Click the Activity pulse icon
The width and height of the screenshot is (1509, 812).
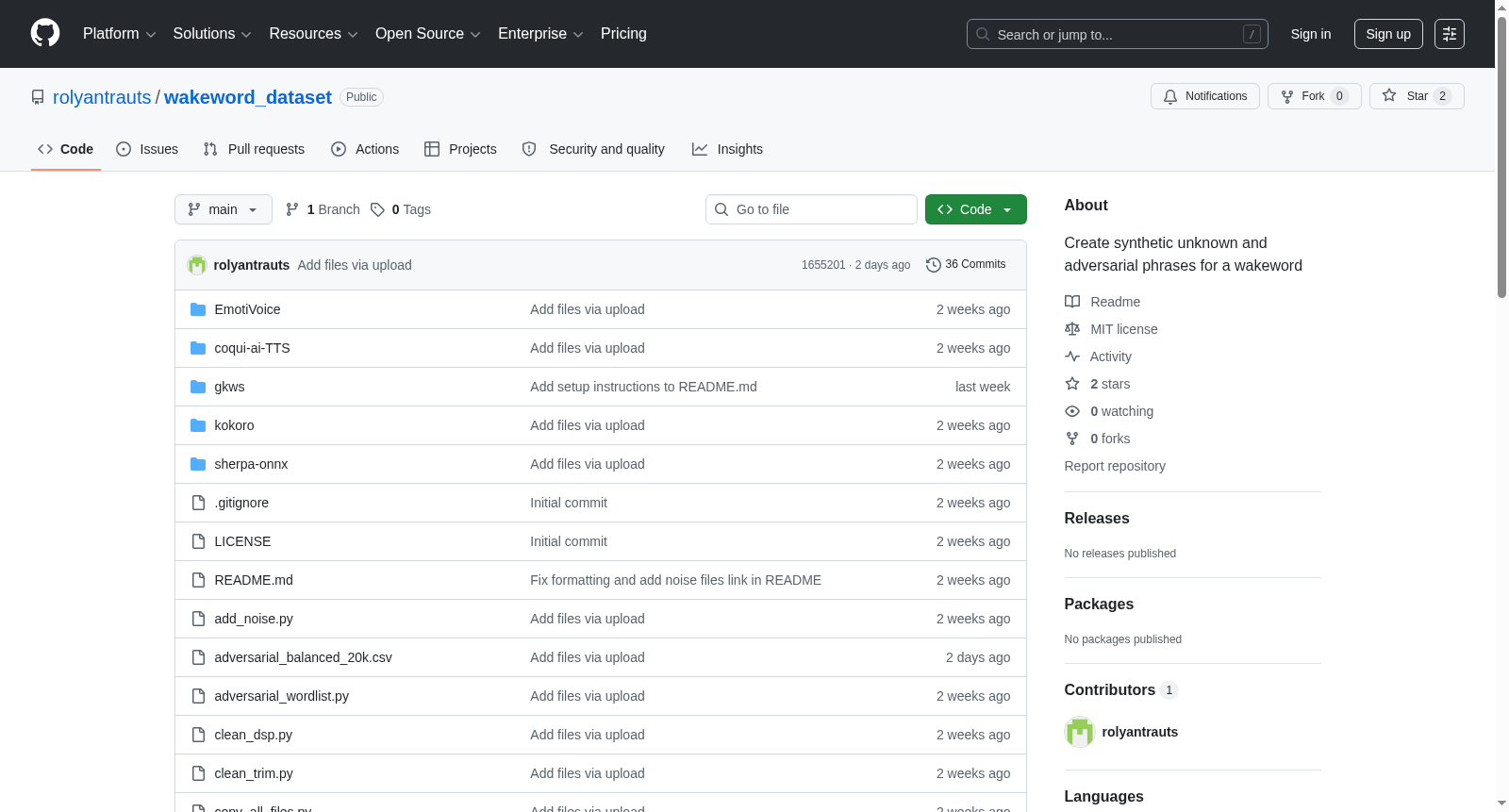click(1072, 356)
